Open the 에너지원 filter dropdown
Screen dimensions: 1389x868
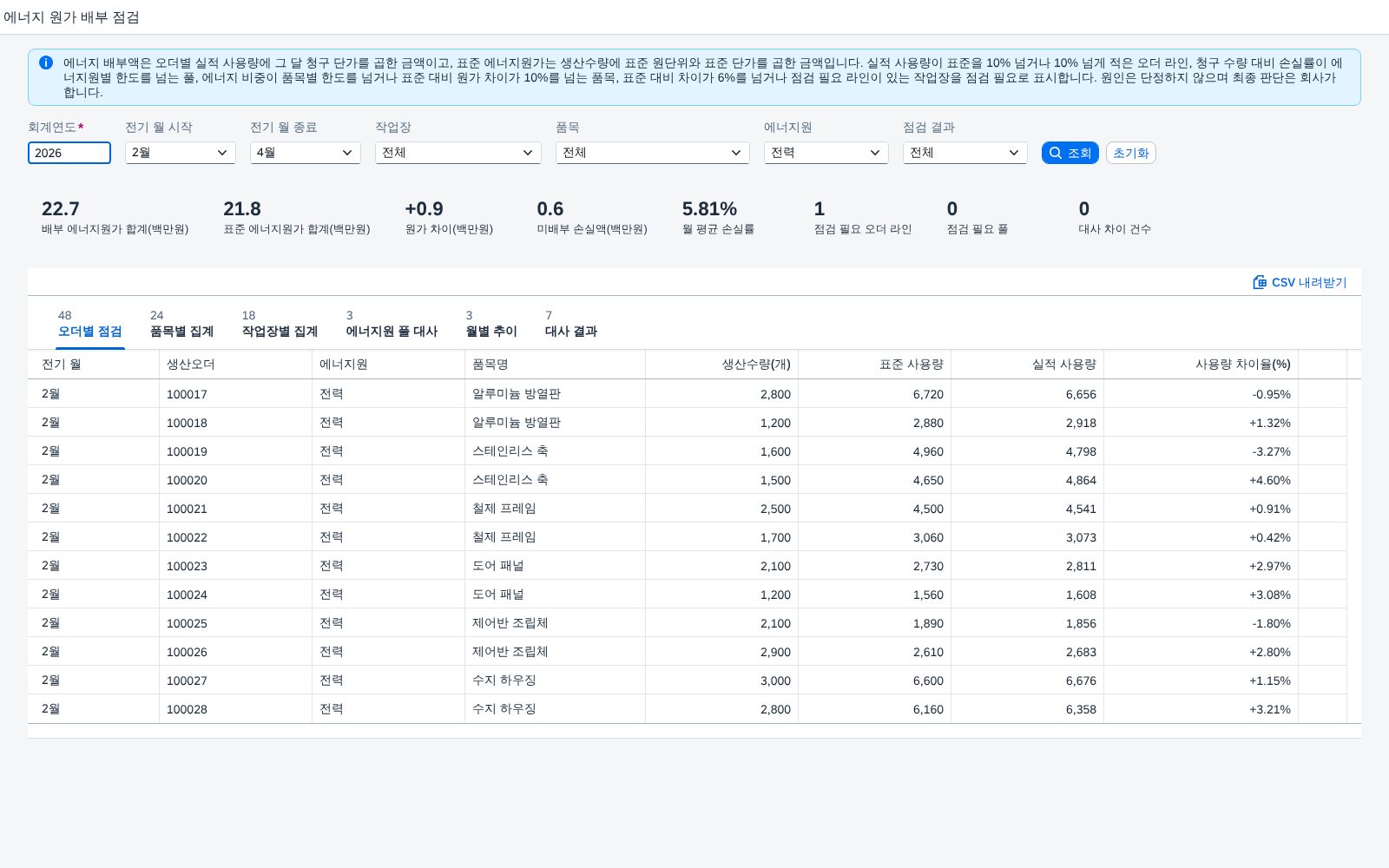[826, 153]
